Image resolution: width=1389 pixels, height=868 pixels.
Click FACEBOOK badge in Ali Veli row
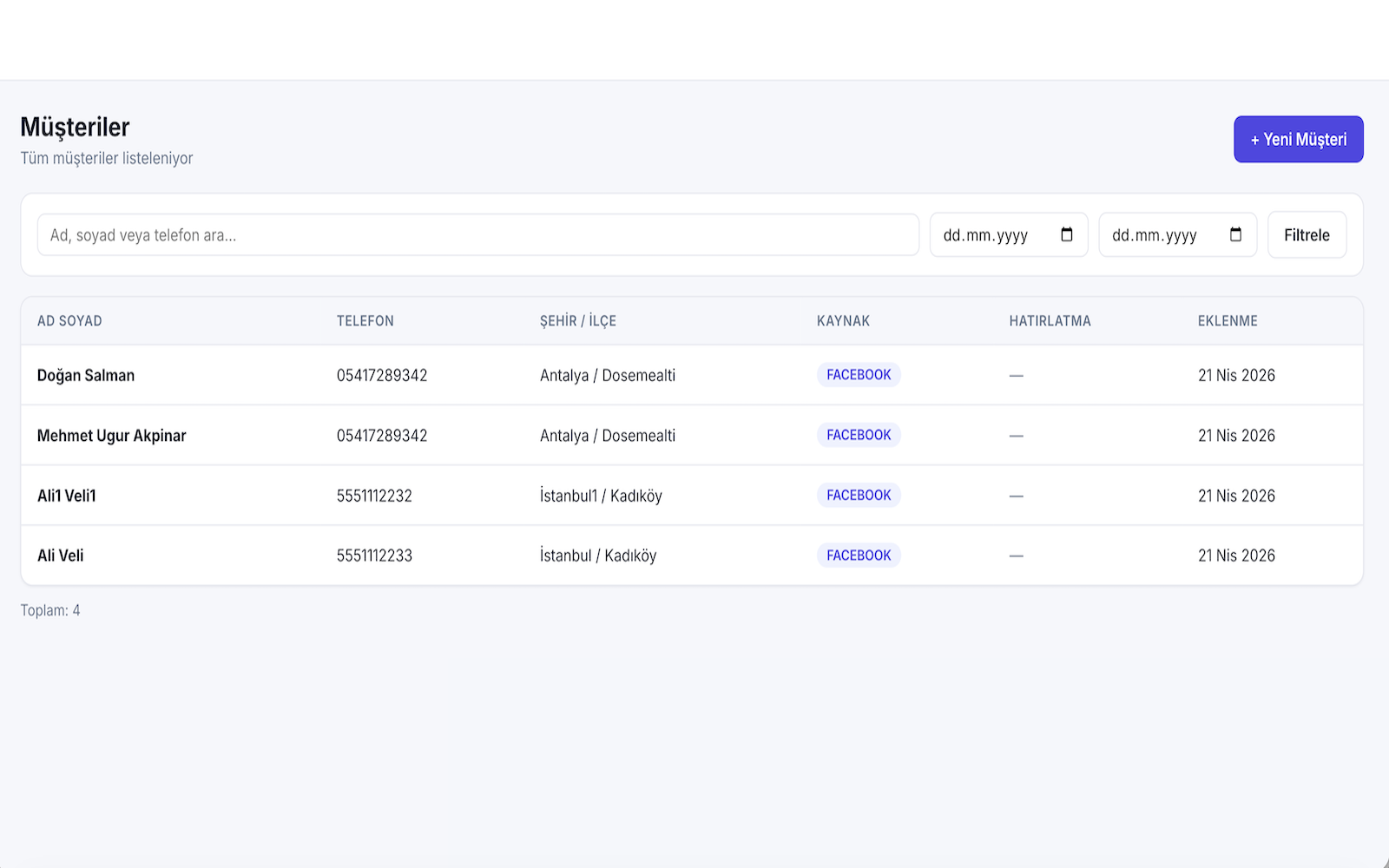click(859, 556)
